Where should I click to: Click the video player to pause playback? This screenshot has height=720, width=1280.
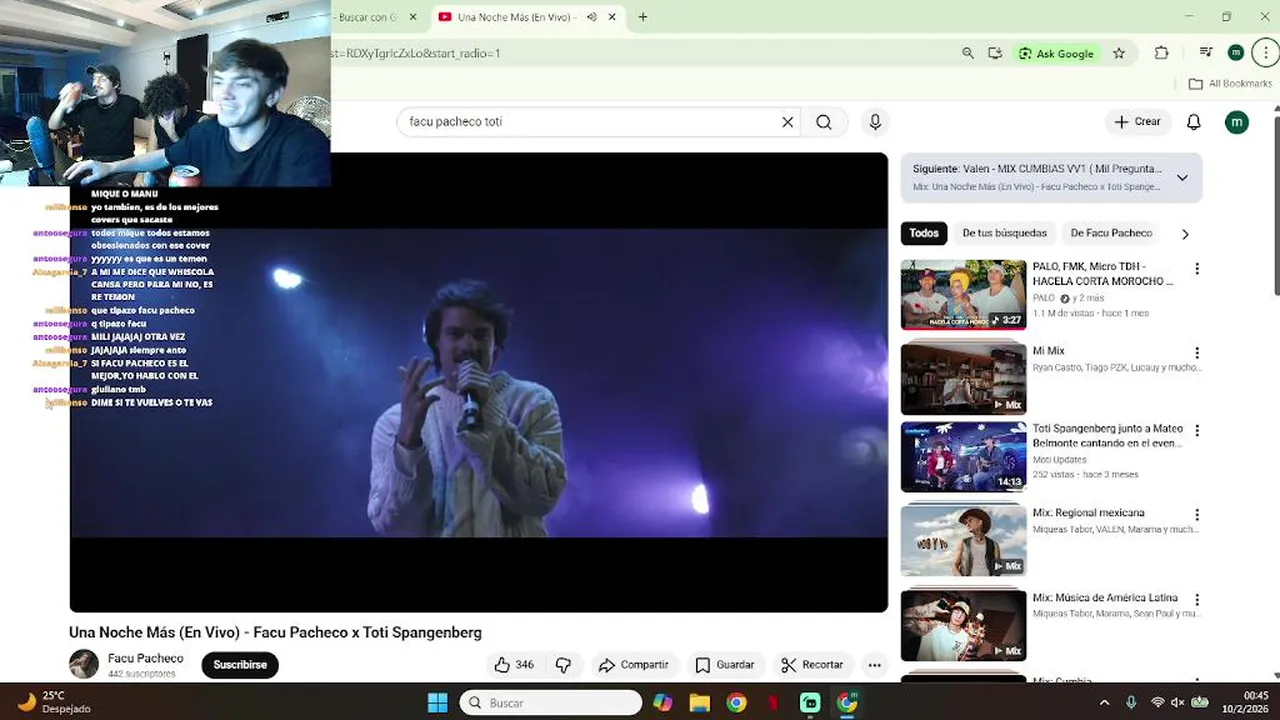coord(478,382)
